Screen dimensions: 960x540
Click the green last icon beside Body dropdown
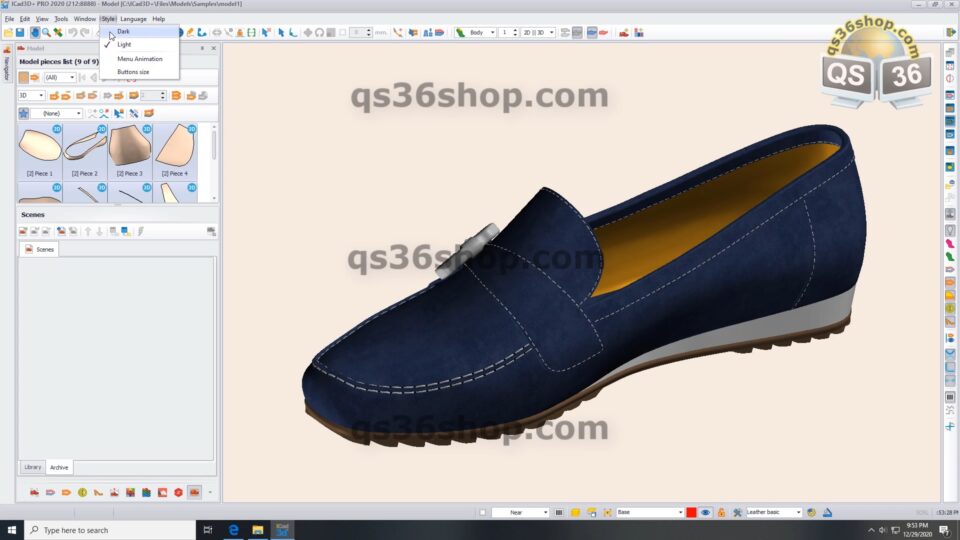[460, 32]
